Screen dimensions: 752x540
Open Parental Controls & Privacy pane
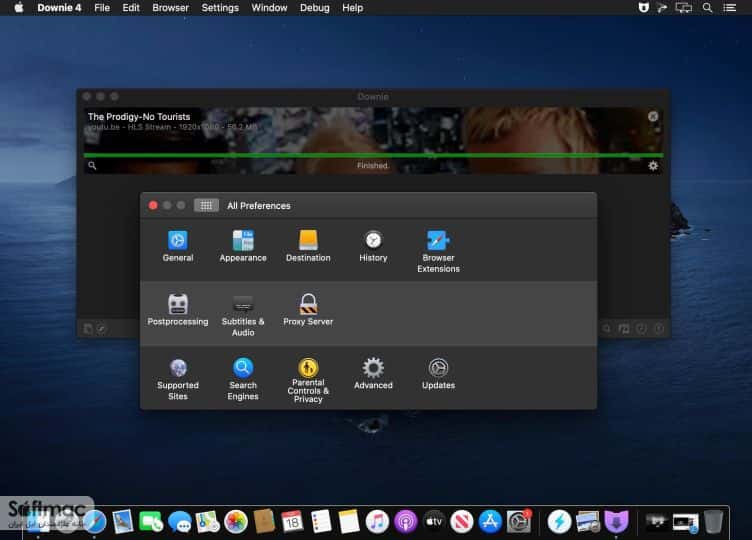coord(308,380)
